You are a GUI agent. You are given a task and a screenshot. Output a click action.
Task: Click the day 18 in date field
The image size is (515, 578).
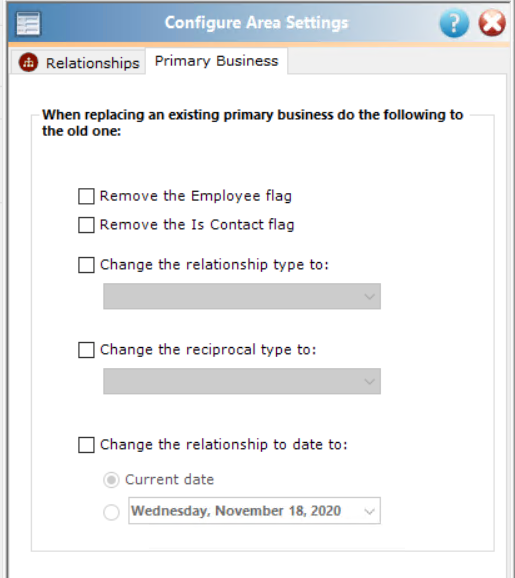[297, 511]
